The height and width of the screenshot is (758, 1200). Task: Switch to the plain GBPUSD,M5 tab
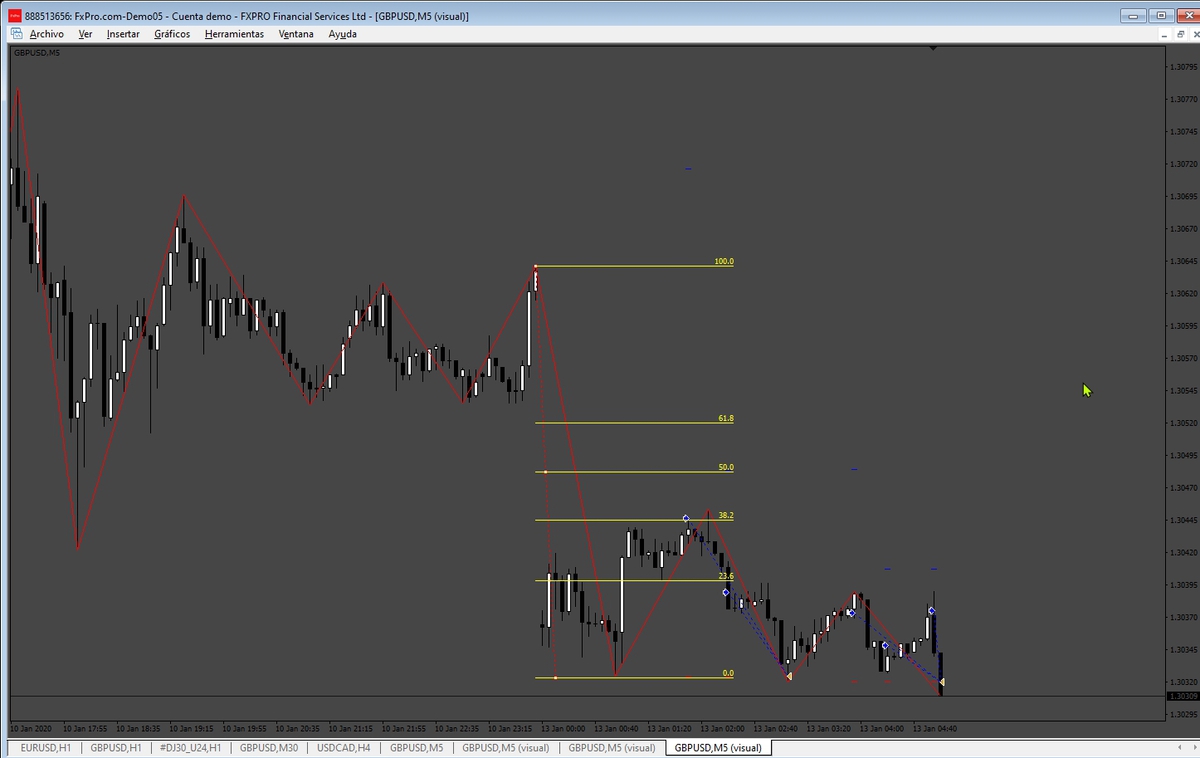[416, 747]
